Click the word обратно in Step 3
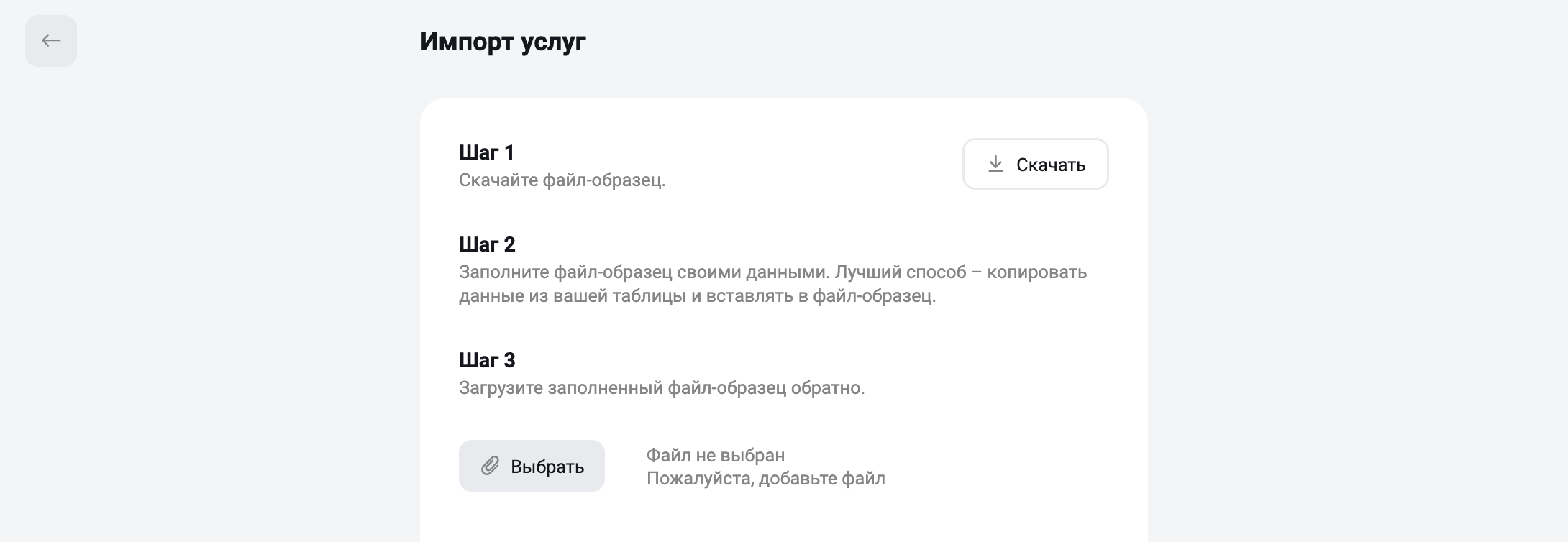1568x542 pixels. [828, 388]
